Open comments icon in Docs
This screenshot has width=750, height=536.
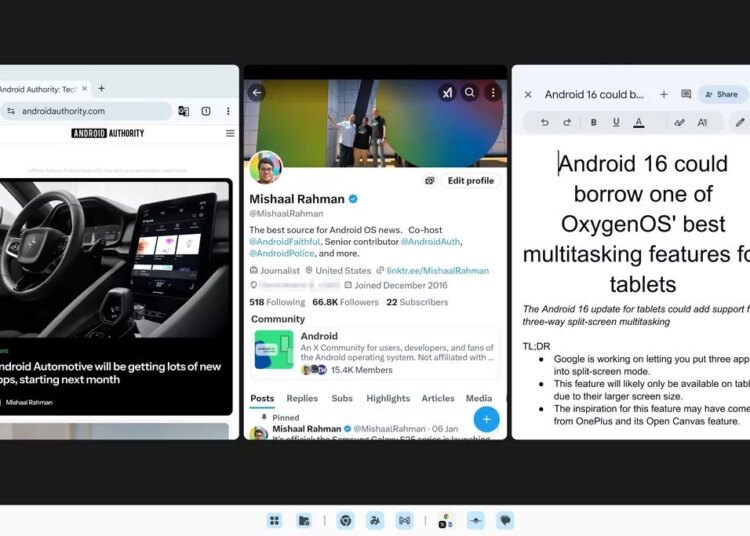click(686, 94)
